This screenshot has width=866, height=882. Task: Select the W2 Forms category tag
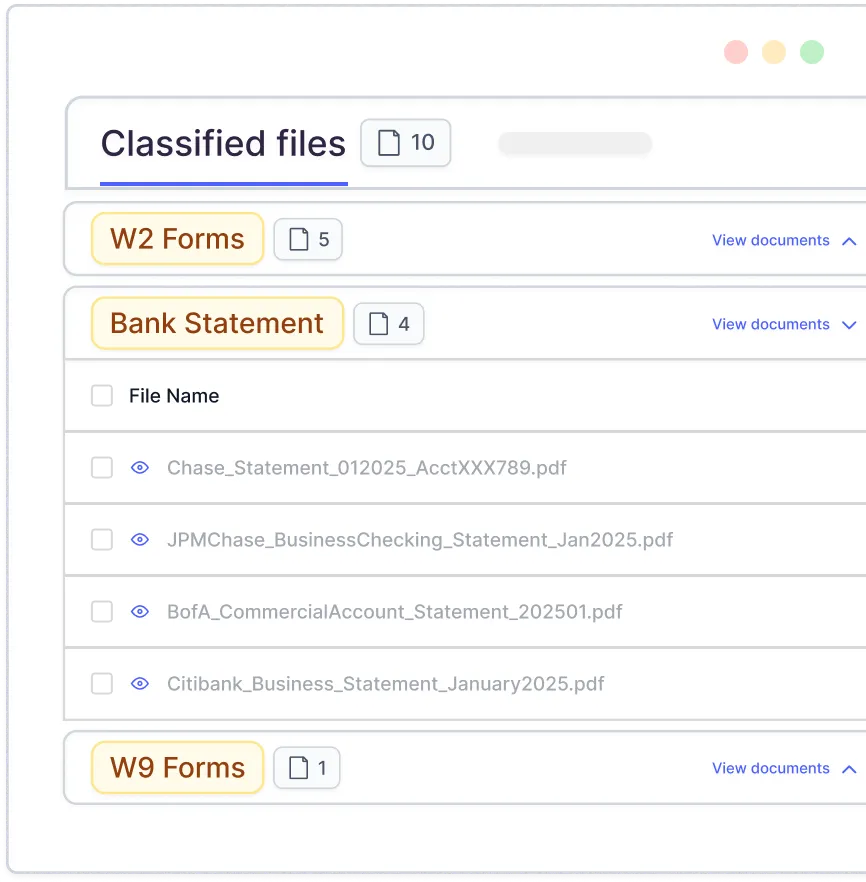pyautogui.click(x=177, y=238)
